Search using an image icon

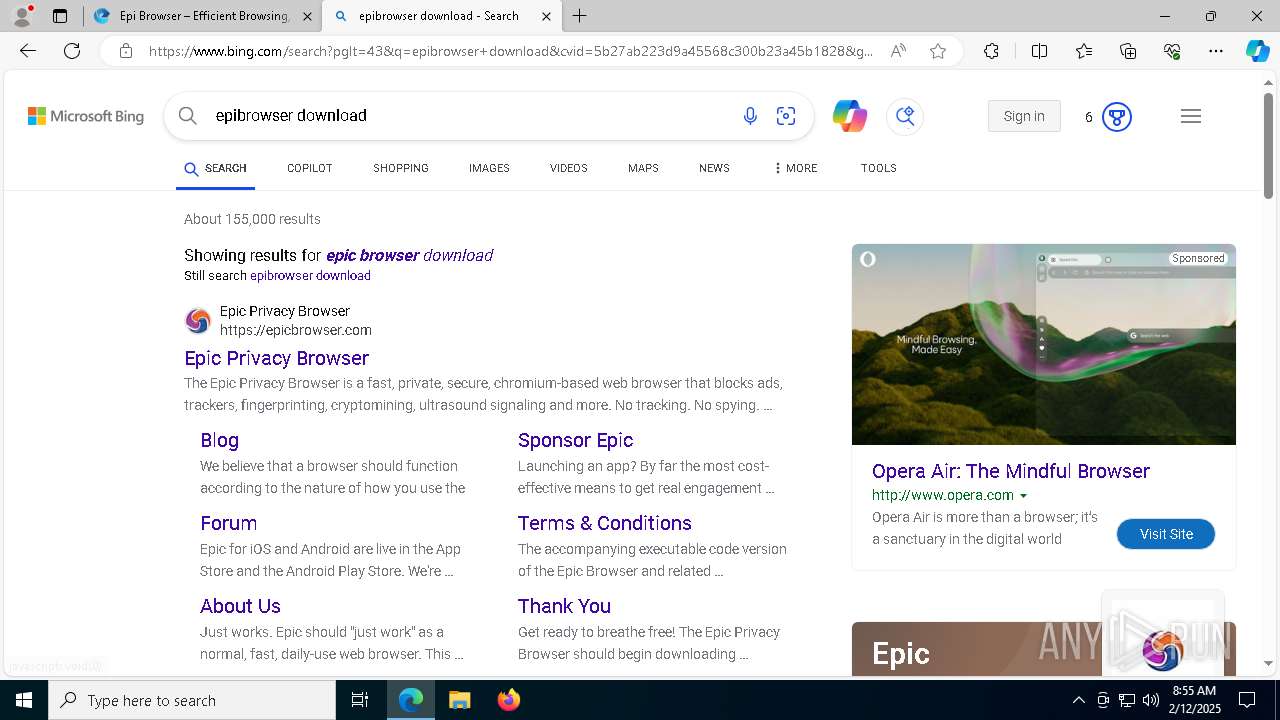point(786,116)
